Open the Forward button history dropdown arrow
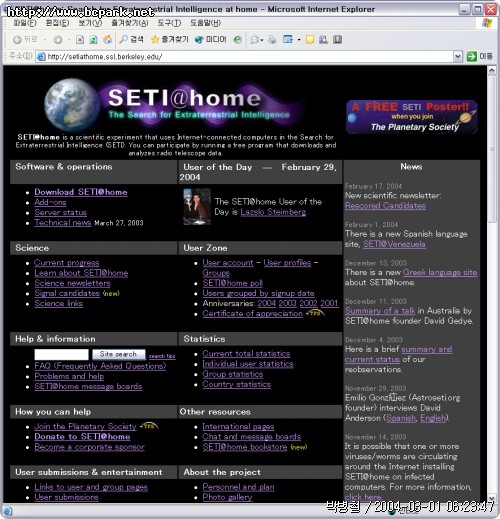This screenshot has height=519, width=500. point(69,40)
